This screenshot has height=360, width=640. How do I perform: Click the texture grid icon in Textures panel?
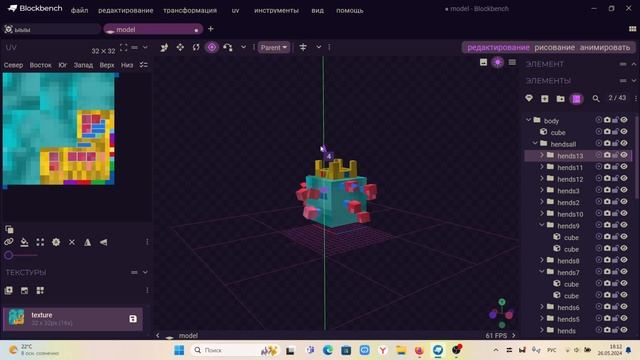click(40, 290)
